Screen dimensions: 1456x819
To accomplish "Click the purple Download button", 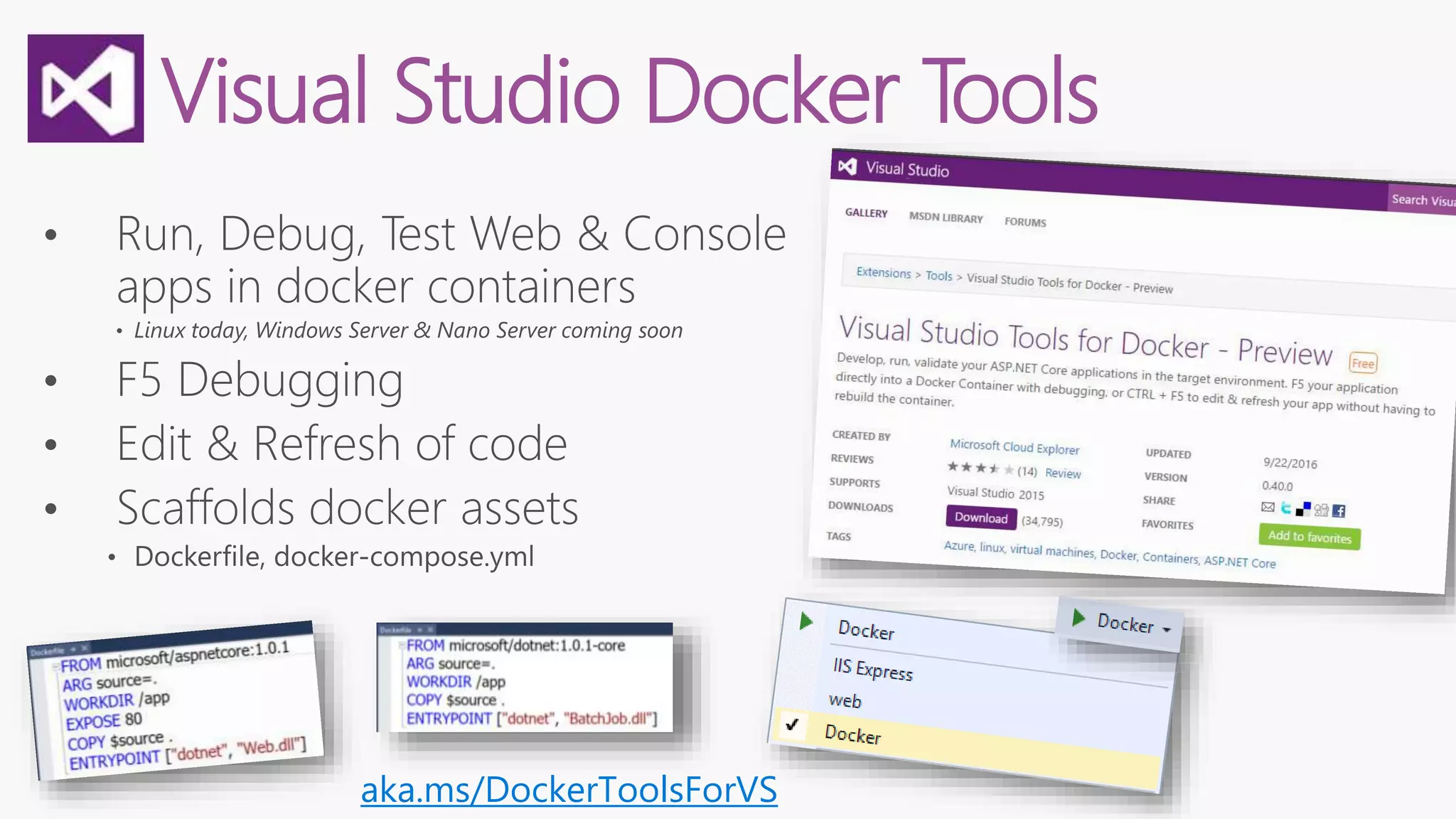I will (x=981, y=518).
